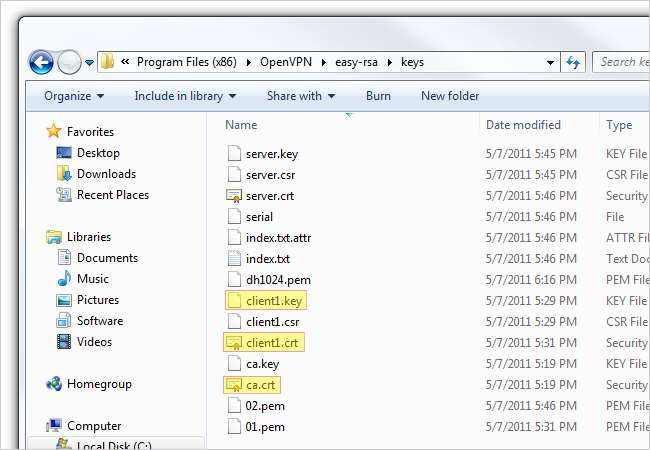
Task: Click the New folder button
Action: (449, 96)
